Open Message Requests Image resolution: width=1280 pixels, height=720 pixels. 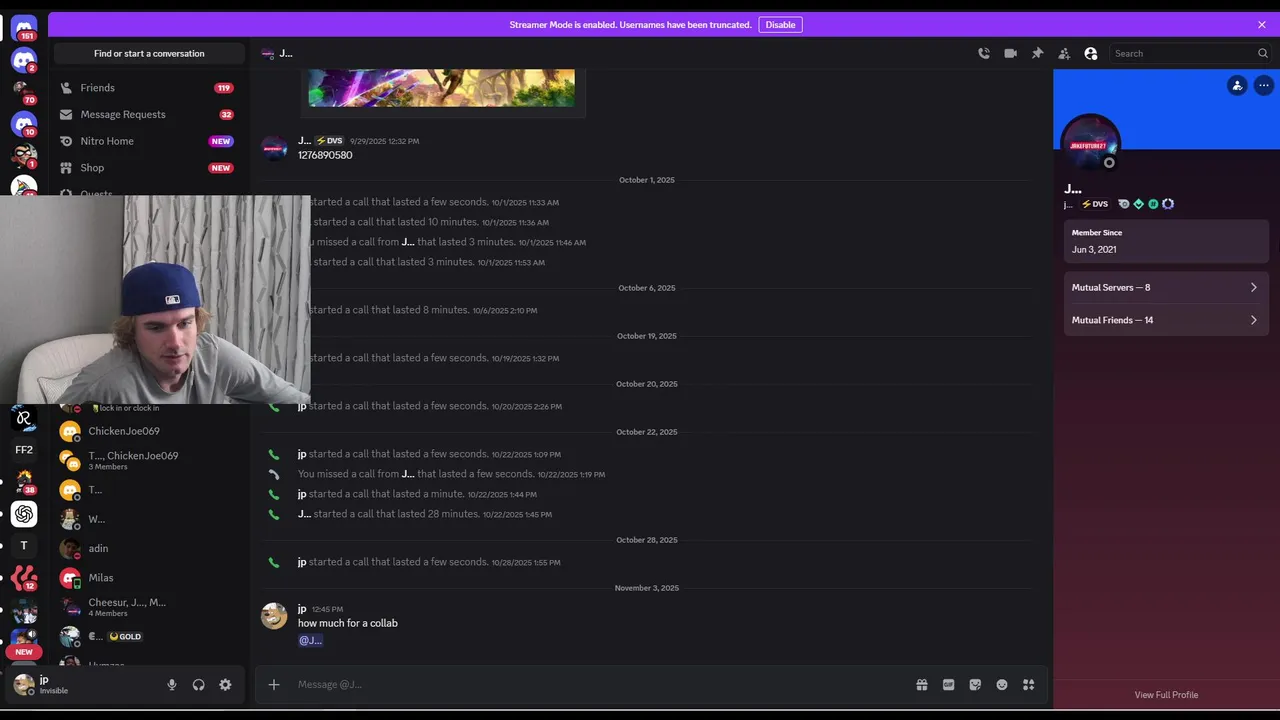[123, 115]
